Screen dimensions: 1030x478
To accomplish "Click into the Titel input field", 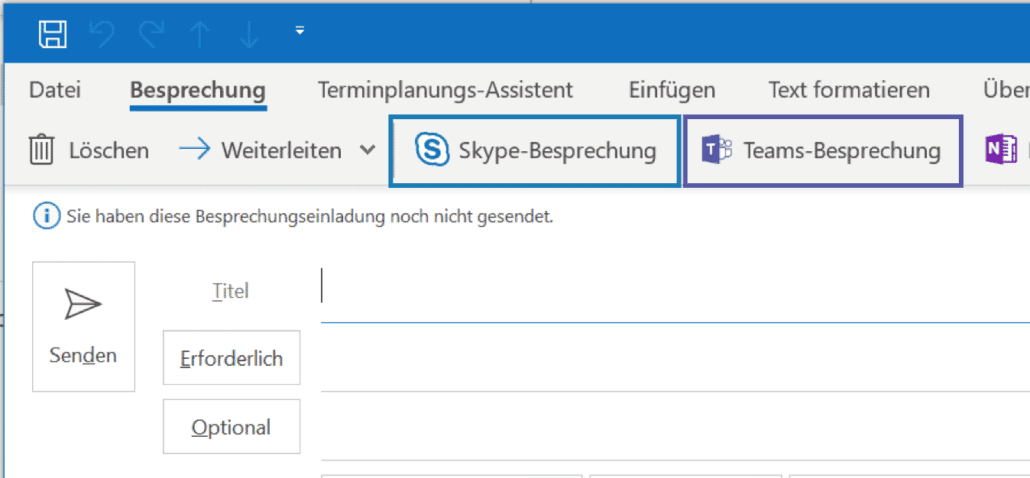I will 675,288.
